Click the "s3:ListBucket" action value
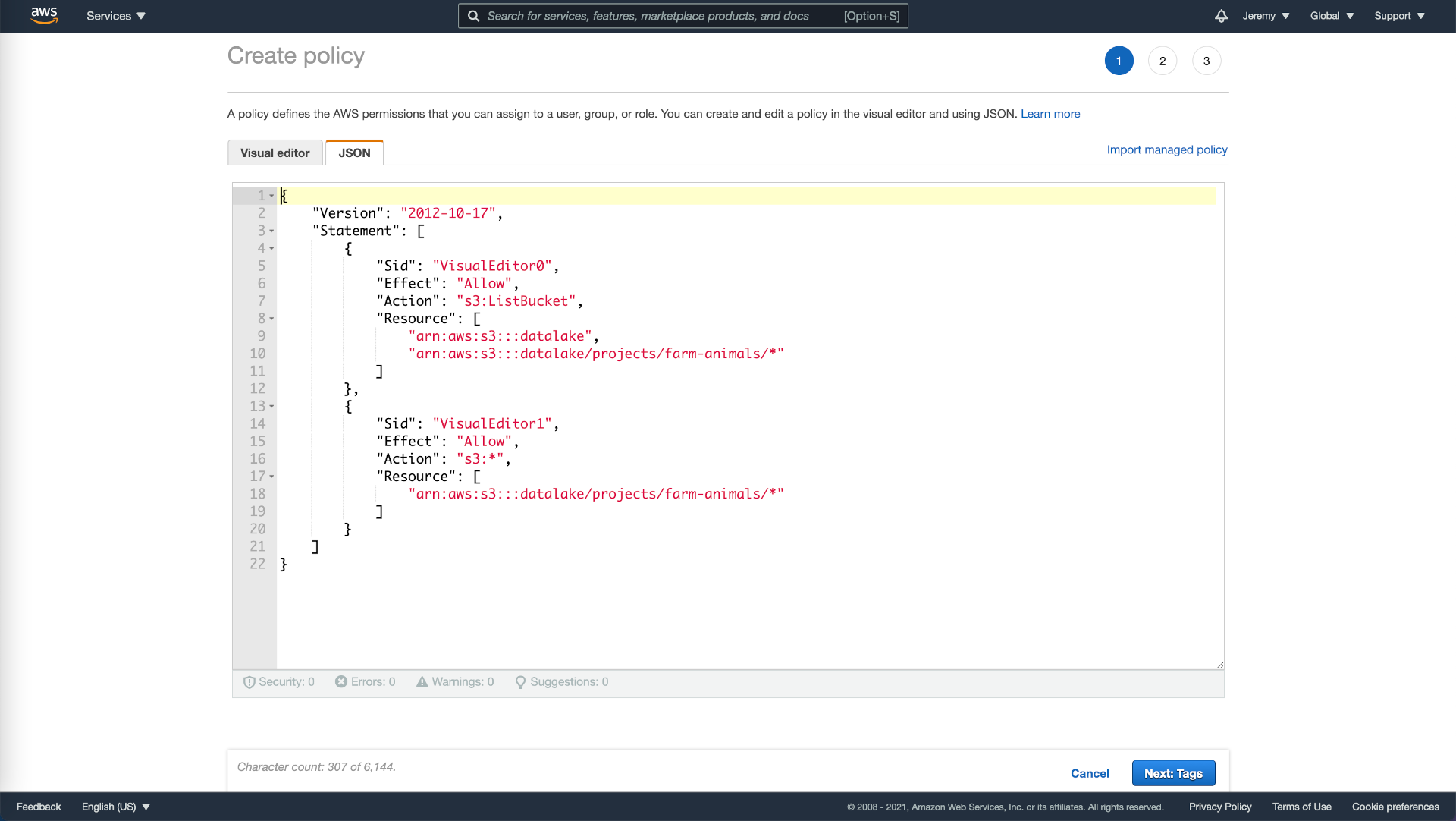The image size is (1456, 821). point(516,301)
